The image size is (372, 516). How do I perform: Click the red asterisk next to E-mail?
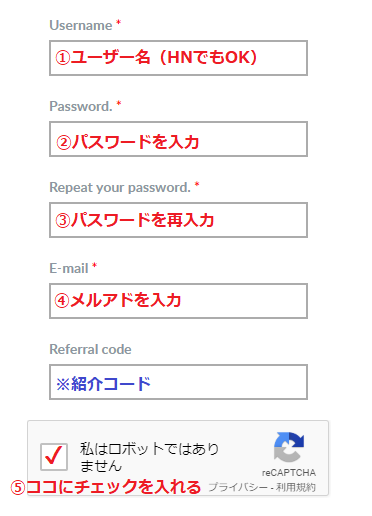pyautogui.click(x=94, y=266)
